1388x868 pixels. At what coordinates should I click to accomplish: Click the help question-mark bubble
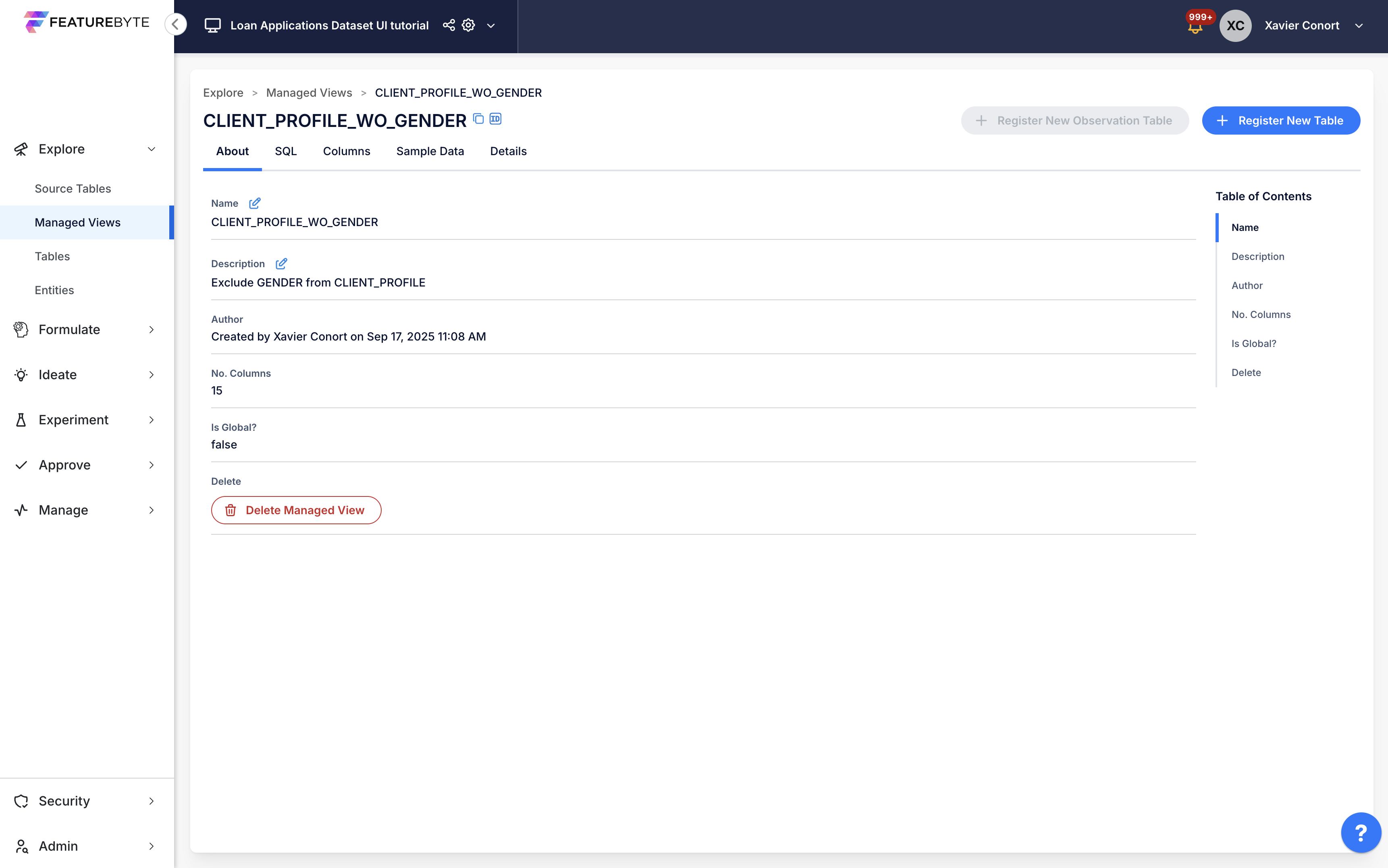point(1361,832)
